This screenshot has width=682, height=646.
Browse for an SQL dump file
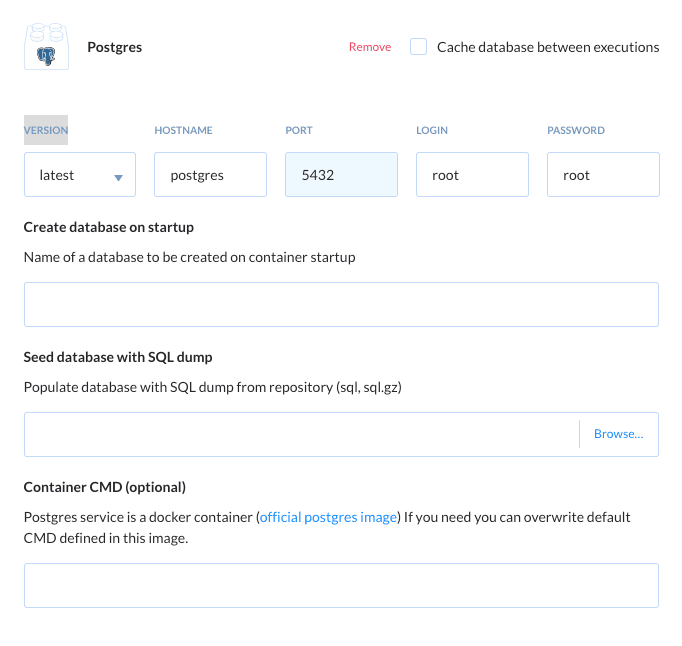618,434
